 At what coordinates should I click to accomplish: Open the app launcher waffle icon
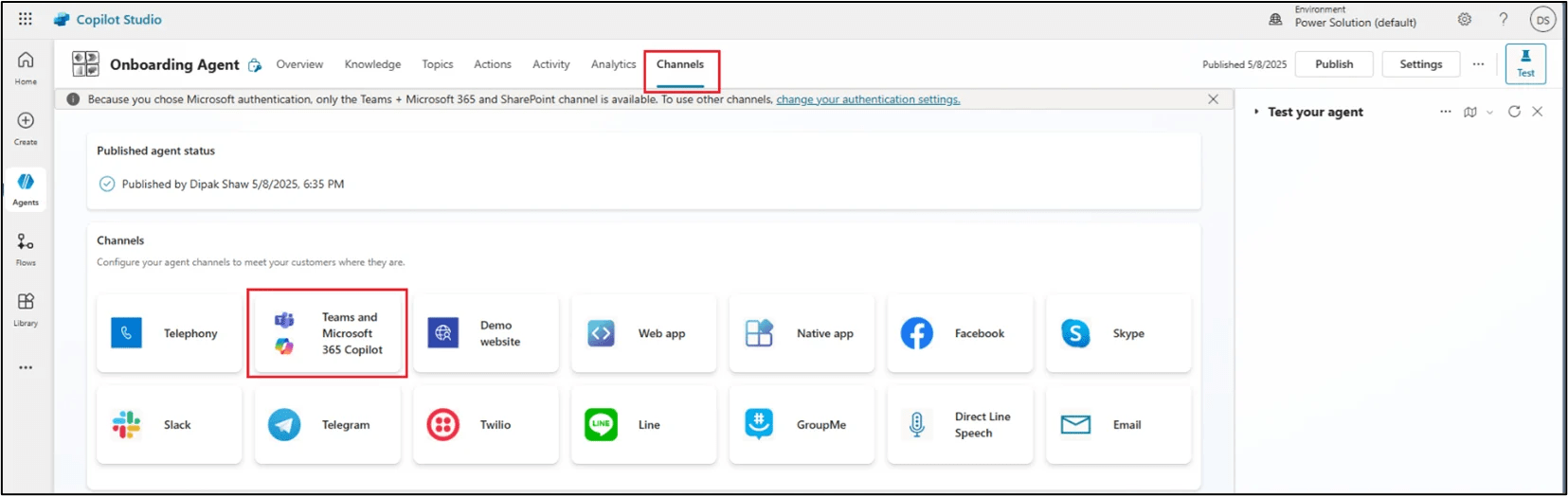[x=26, y=19]
